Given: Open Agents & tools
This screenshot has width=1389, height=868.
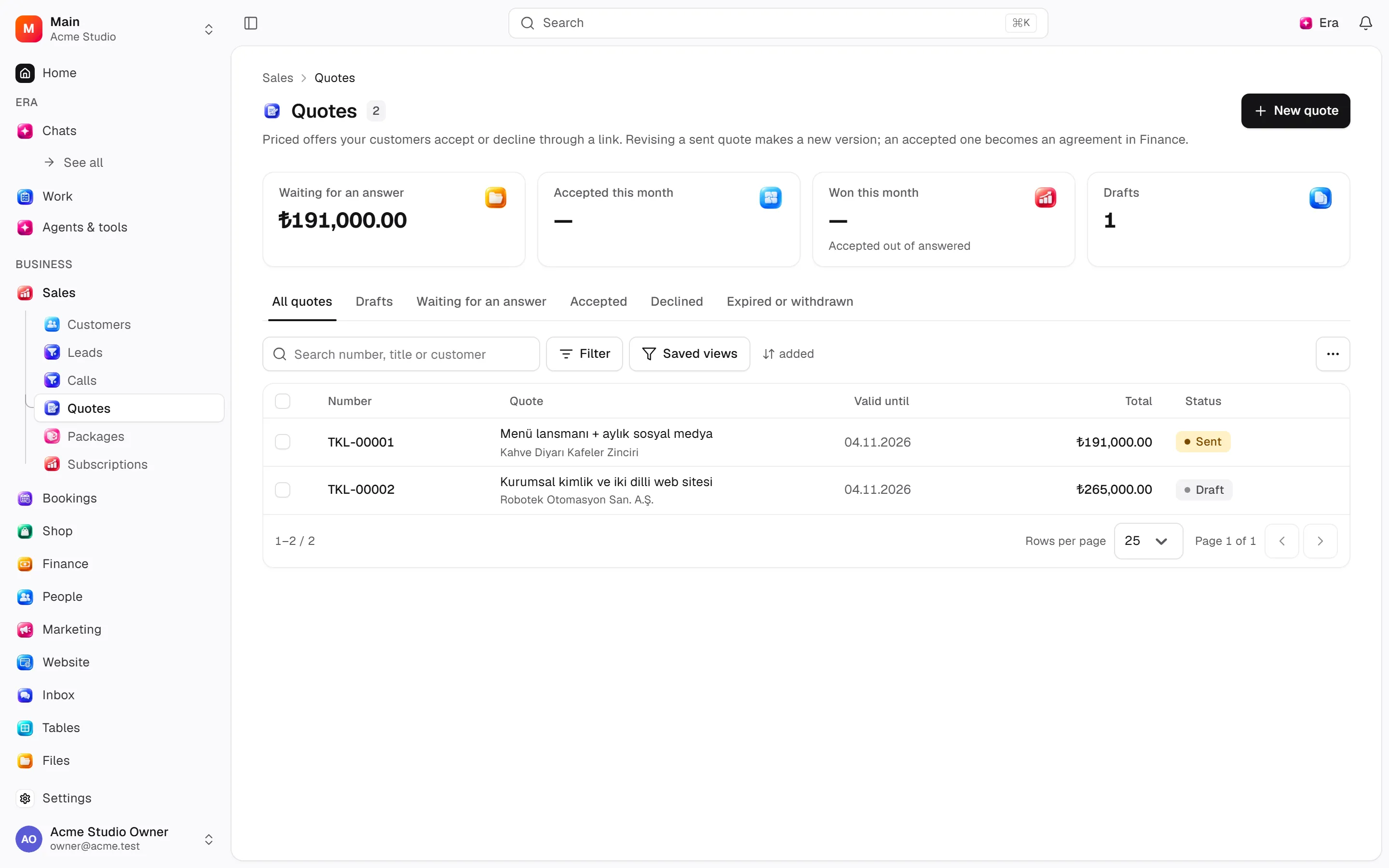Looking at the screenshot, I should tap(85, 227).
